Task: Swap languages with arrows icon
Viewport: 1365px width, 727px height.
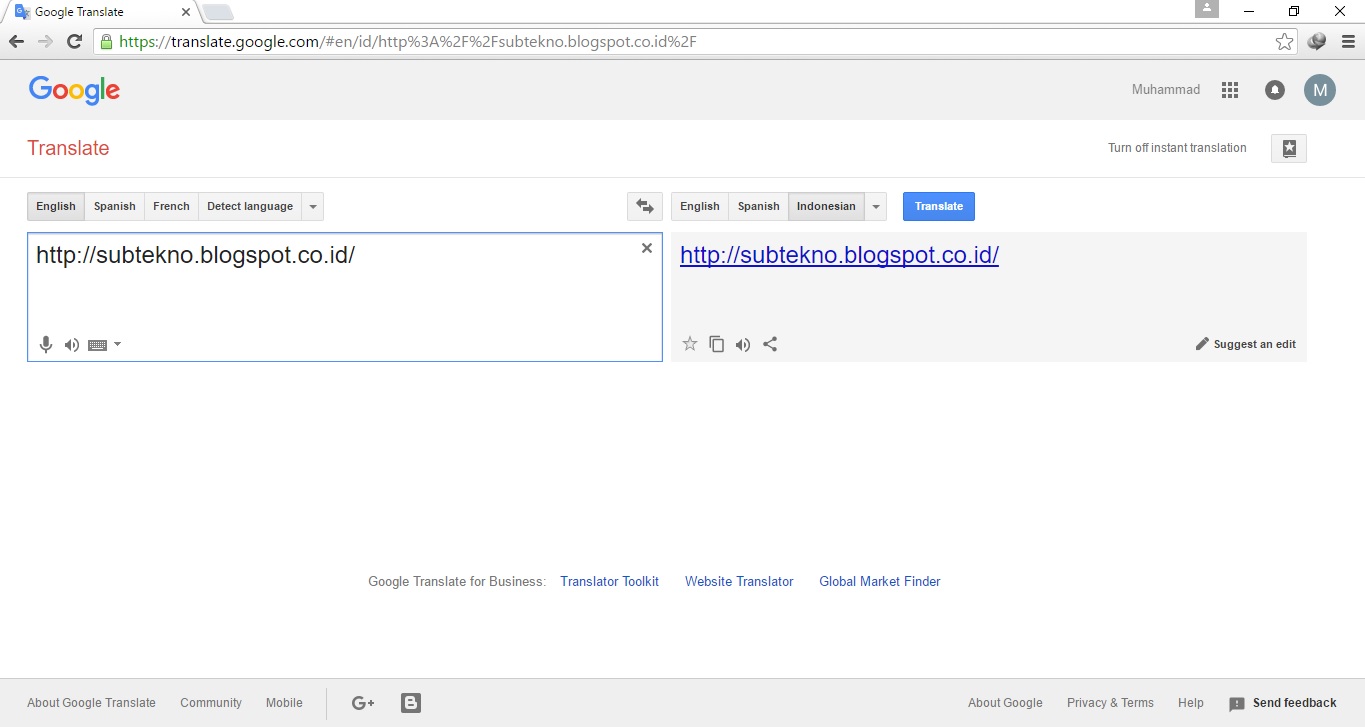Action: (x=645, y=206)
